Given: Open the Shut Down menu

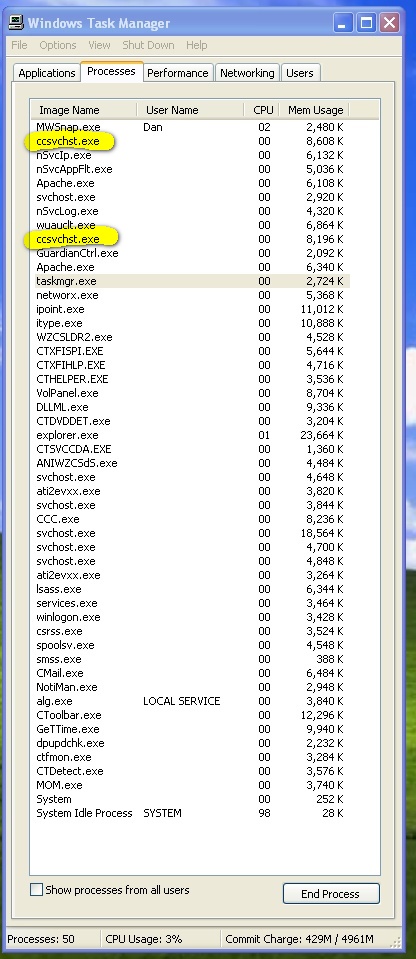Looking at the screenshot, I should (148, 45).
